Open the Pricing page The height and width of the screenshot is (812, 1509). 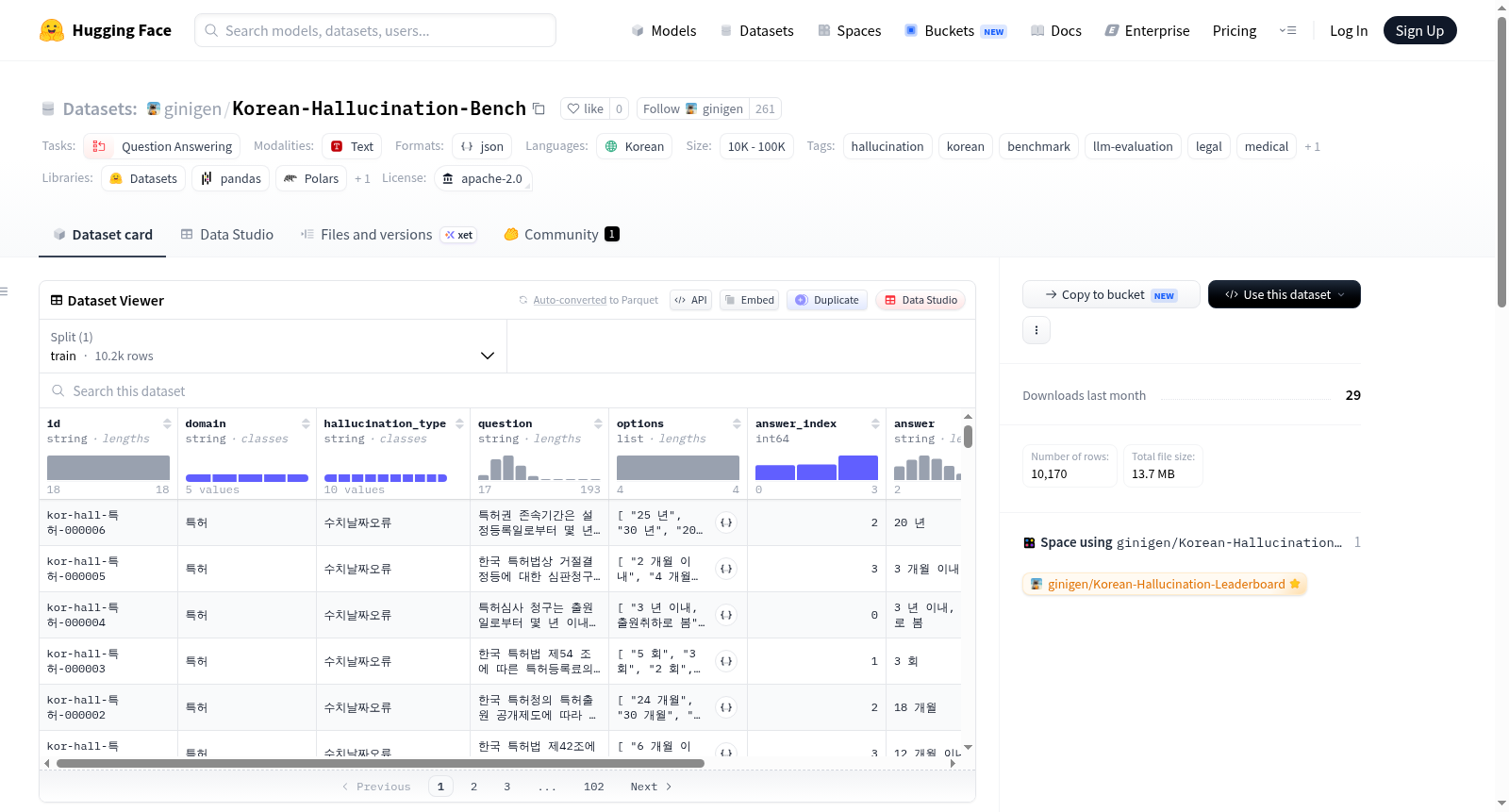[1235, 30]
